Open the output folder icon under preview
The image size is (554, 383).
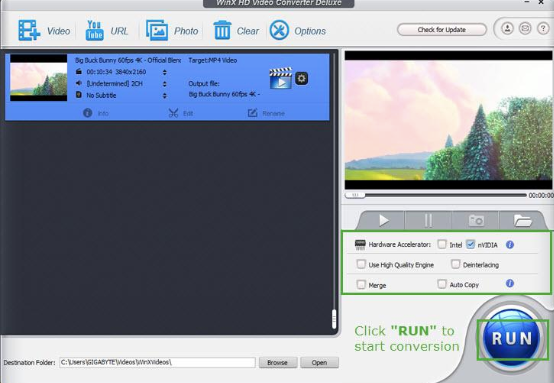523,220
